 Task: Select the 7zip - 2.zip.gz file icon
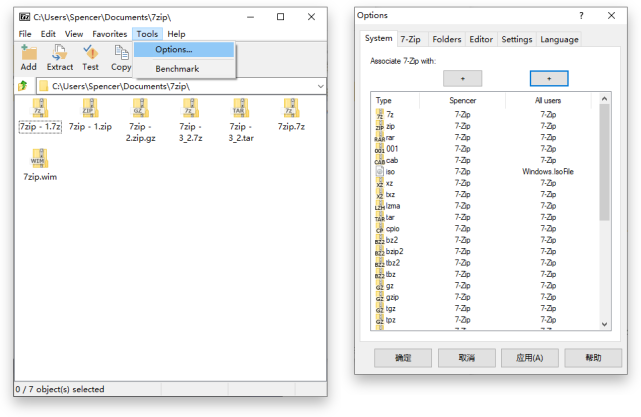click(140, 108)
